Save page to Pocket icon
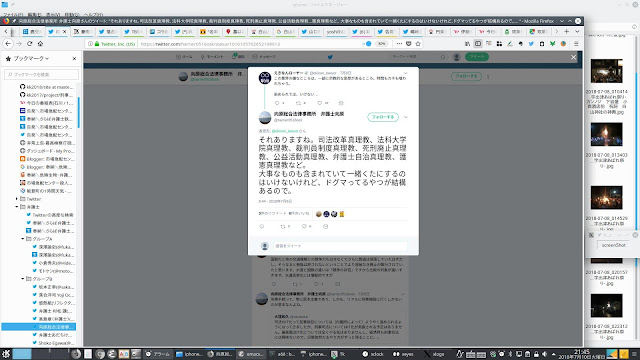640x360 pixels. tap(409, 44)
